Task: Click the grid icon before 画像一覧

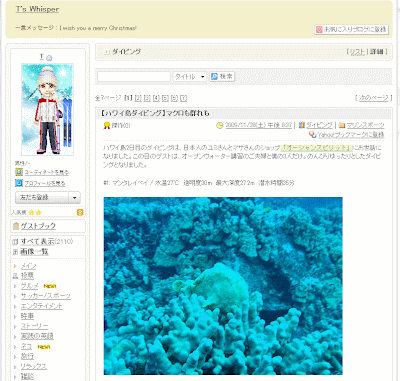Action: pos(15,252)
